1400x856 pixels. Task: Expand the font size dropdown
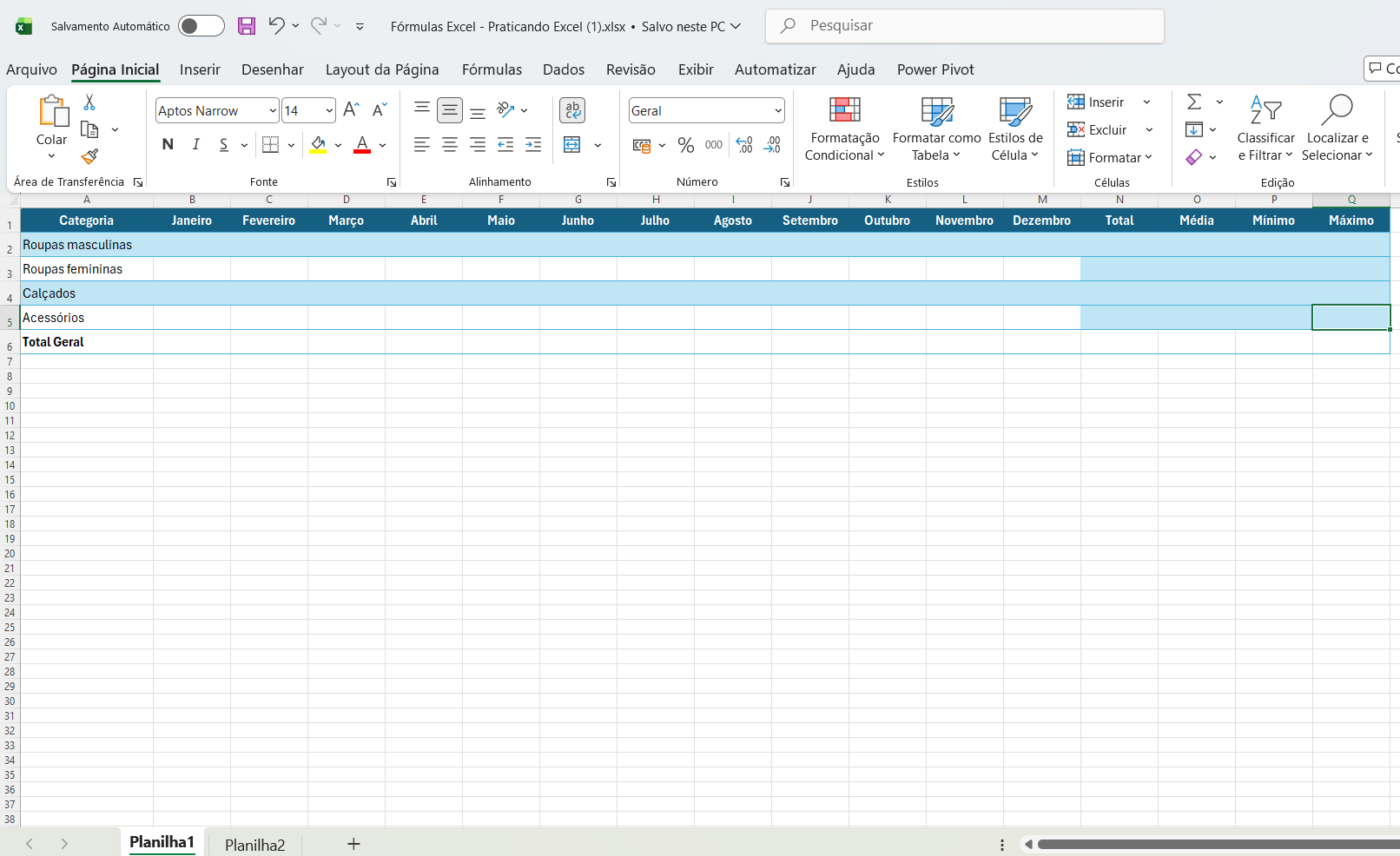pos(329,111)
